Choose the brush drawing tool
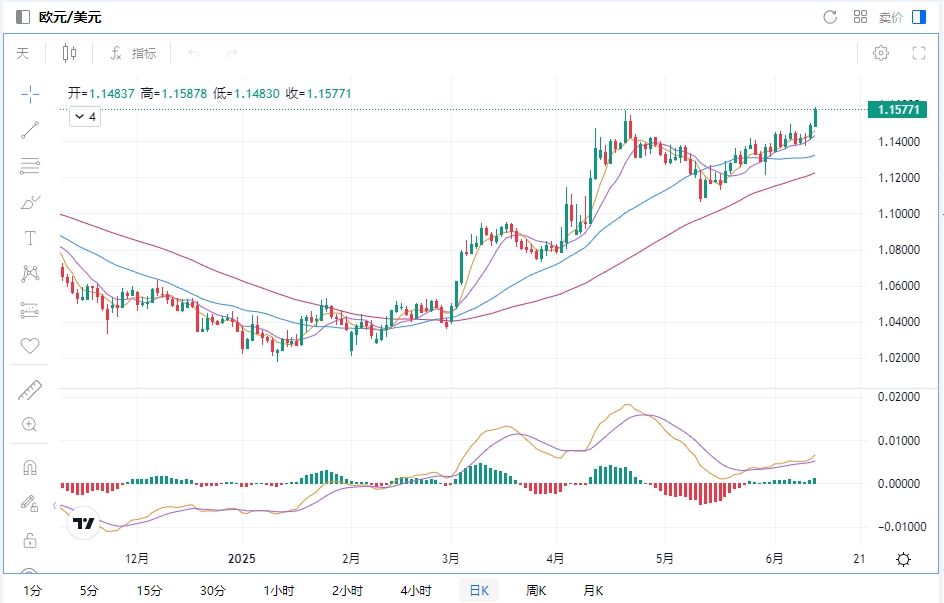Viewport: 944px width, 603px height. click(30, 202)
